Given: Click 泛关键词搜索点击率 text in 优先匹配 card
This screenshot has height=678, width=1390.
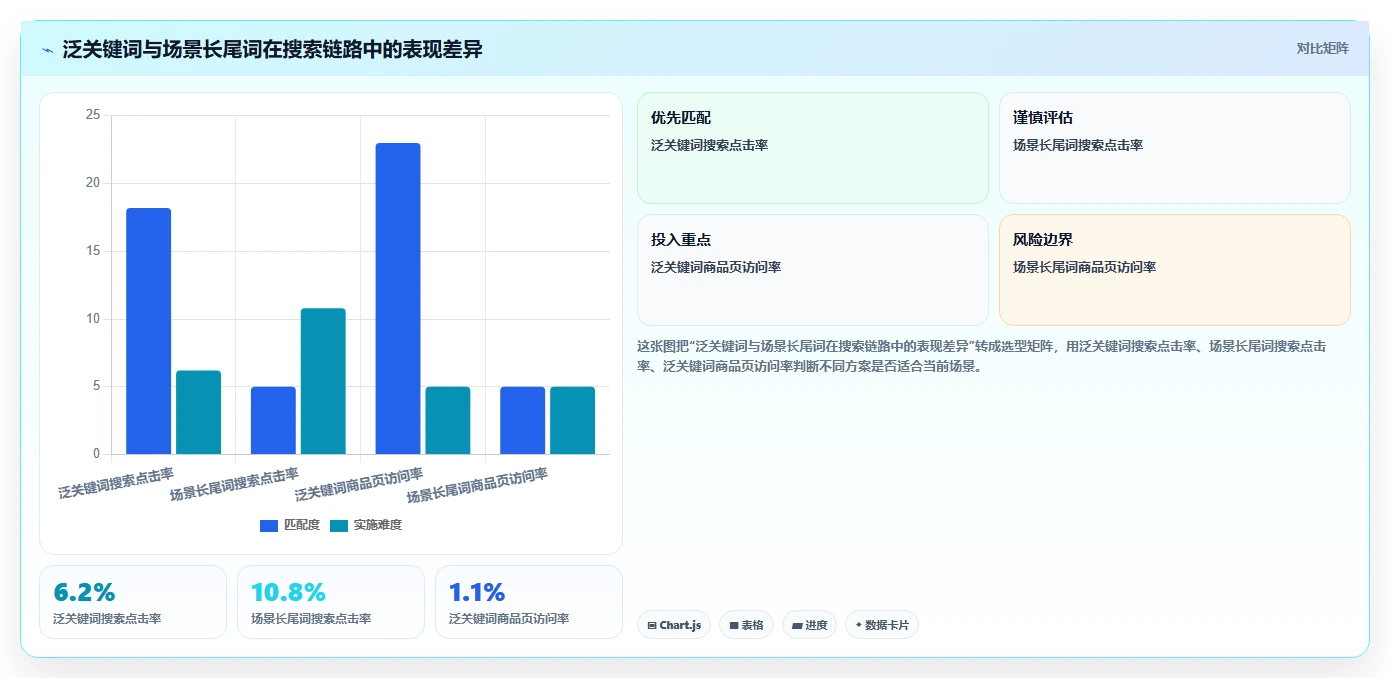Looking at the screenshot, I should pos(709,145).
